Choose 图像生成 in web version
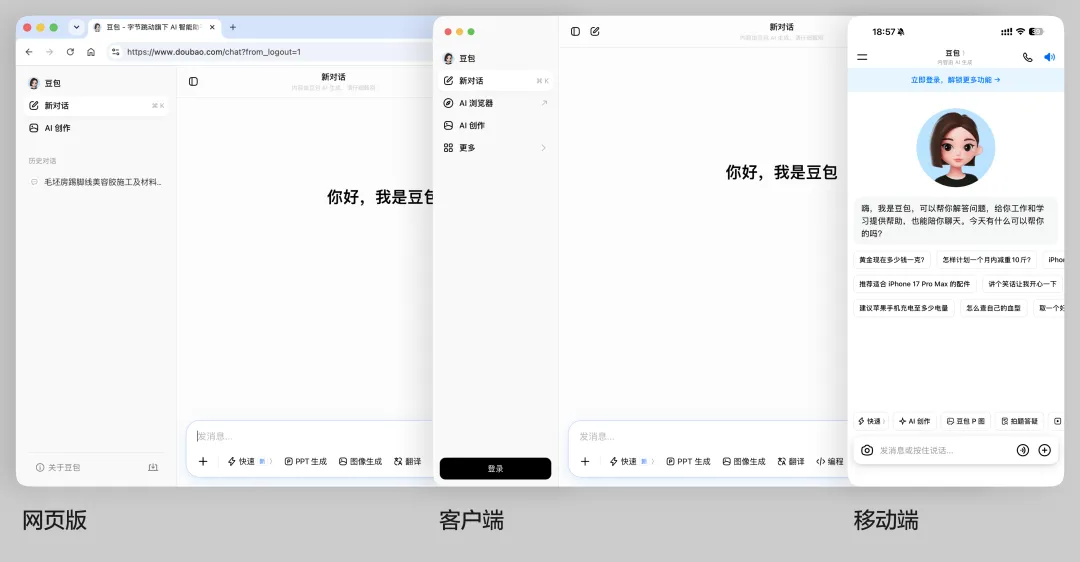 tap(360, 461)
